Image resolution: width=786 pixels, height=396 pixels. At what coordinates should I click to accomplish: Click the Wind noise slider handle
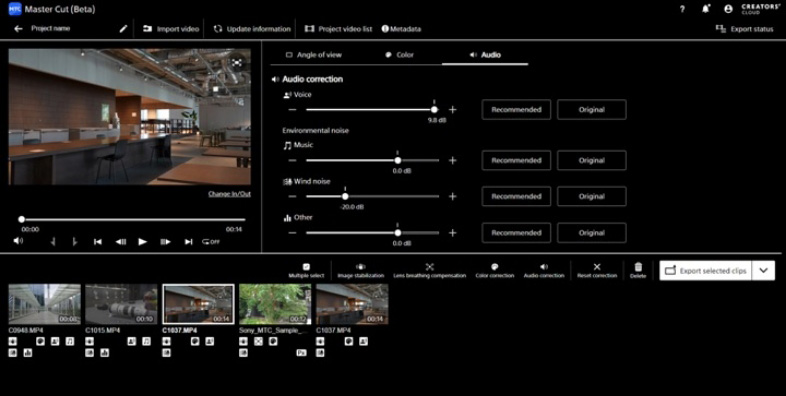[x=345, y=196]
